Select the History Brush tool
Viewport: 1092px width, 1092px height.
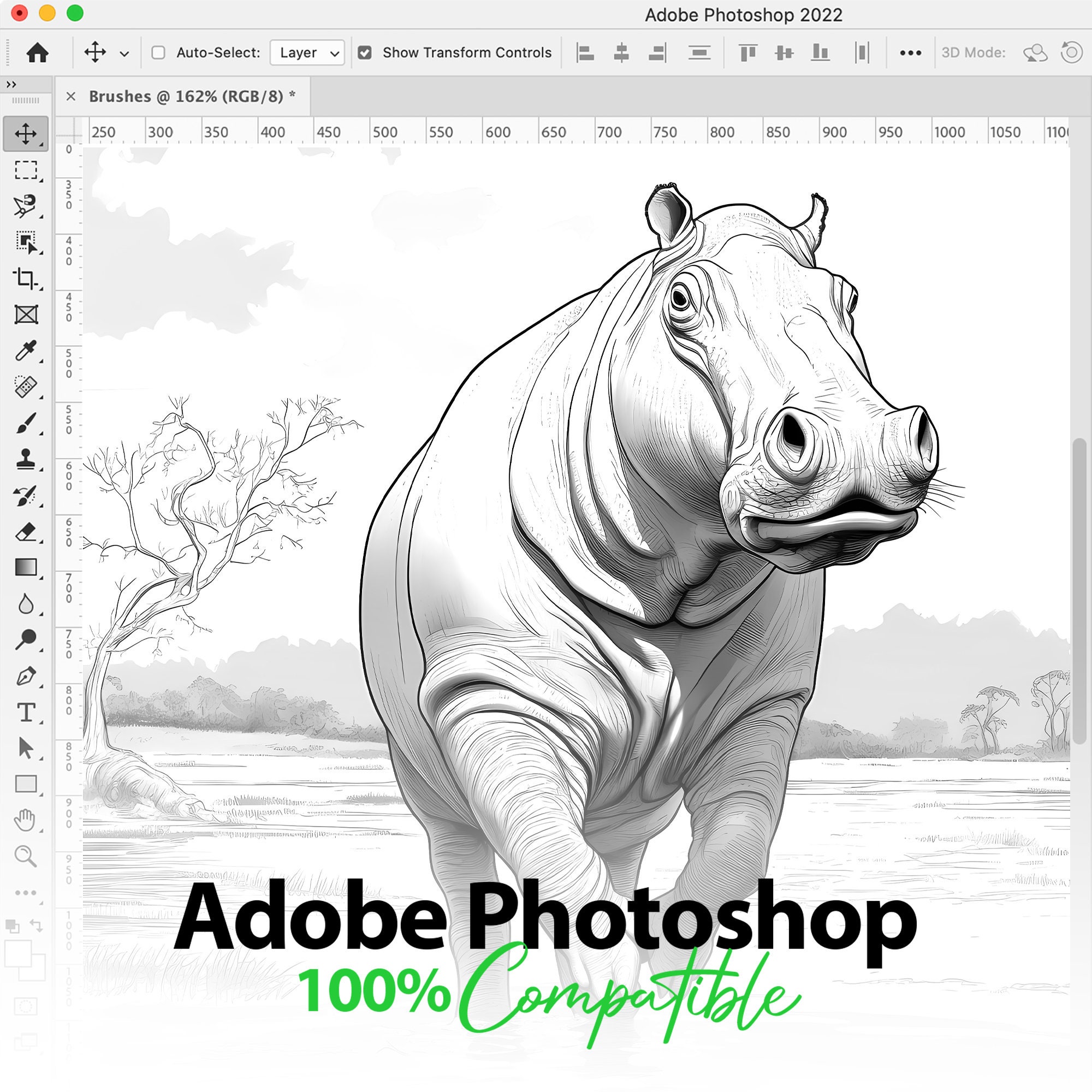coord(26,496)
